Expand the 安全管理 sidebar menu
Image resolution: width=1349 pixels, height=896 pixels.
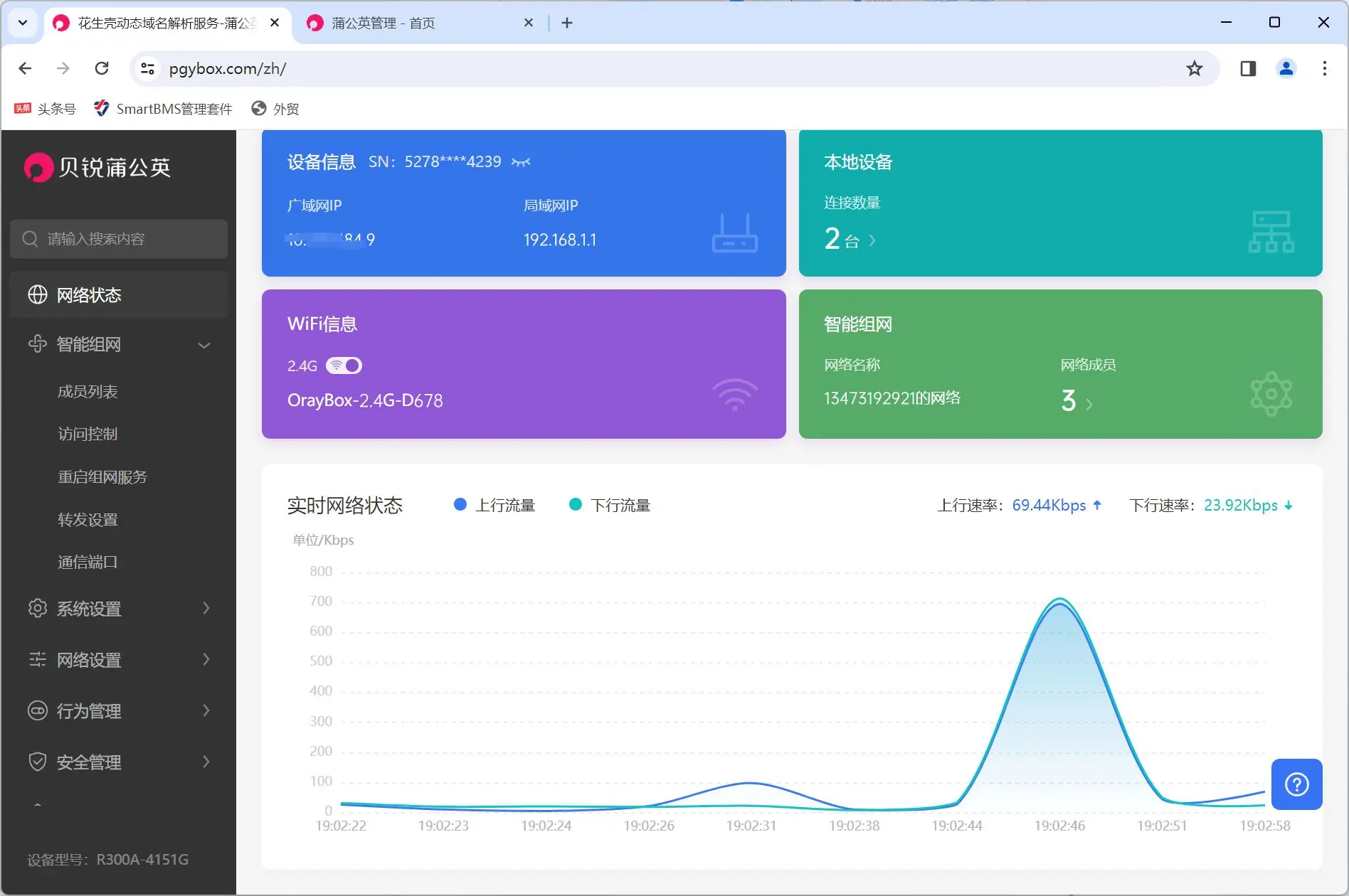tap(119, 762)
